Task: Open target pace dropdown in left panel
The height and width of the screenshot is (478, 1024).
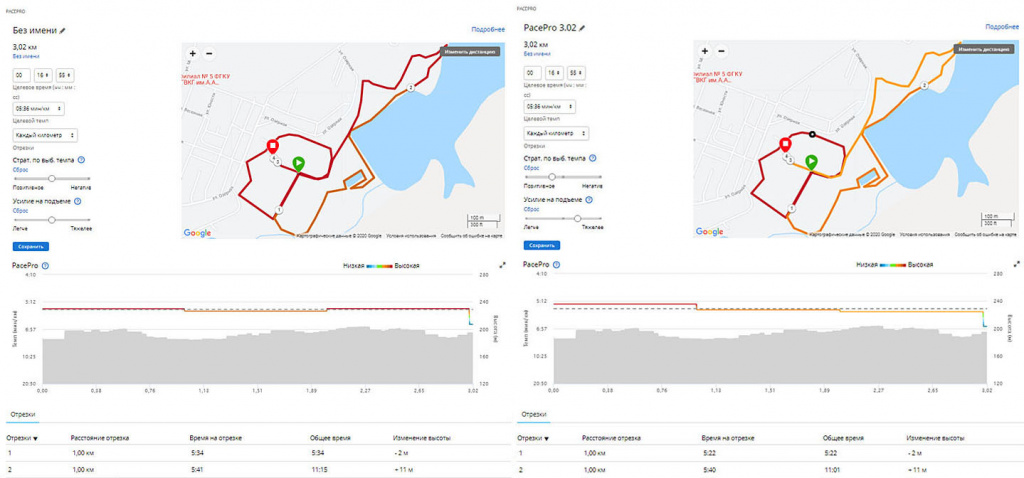Action: tap(38, 108)
